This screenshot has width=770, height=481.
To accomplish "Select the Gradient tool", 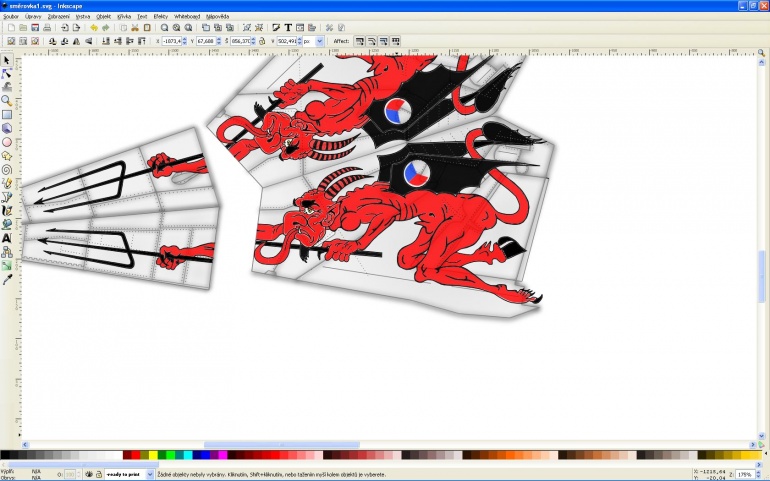I will pyautogui.click(x=6, y=266).
